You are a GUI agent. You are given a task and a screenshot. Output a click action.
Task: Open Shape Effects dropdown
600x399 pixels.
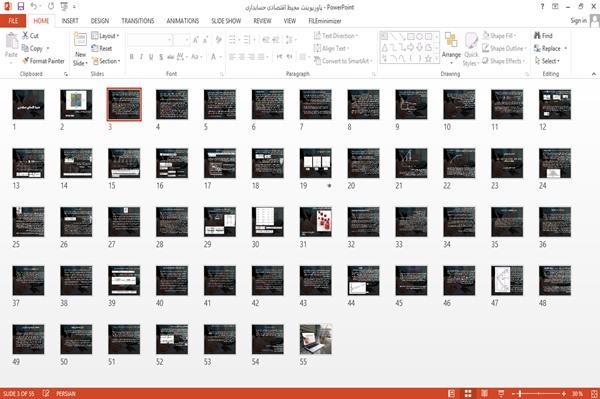[x=504, y=61]
